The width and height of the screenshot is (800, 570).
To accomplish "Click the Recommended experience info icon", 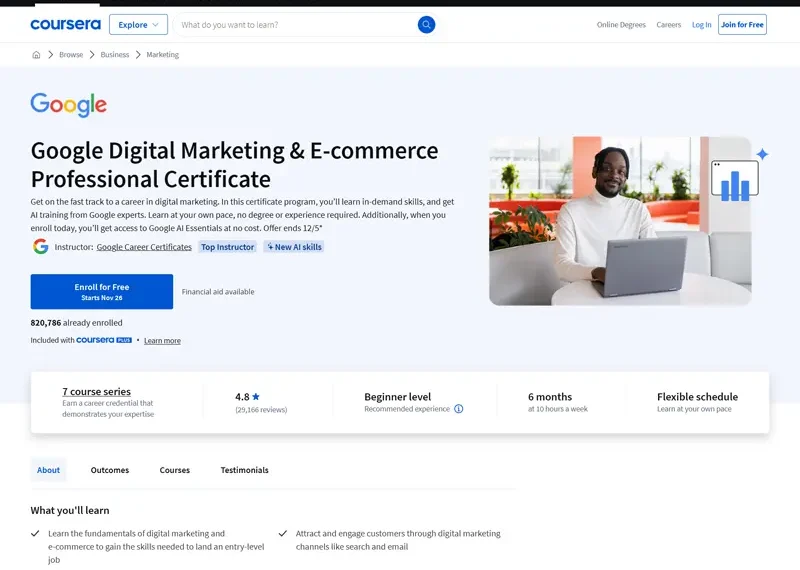I will (x=459, y=409).
